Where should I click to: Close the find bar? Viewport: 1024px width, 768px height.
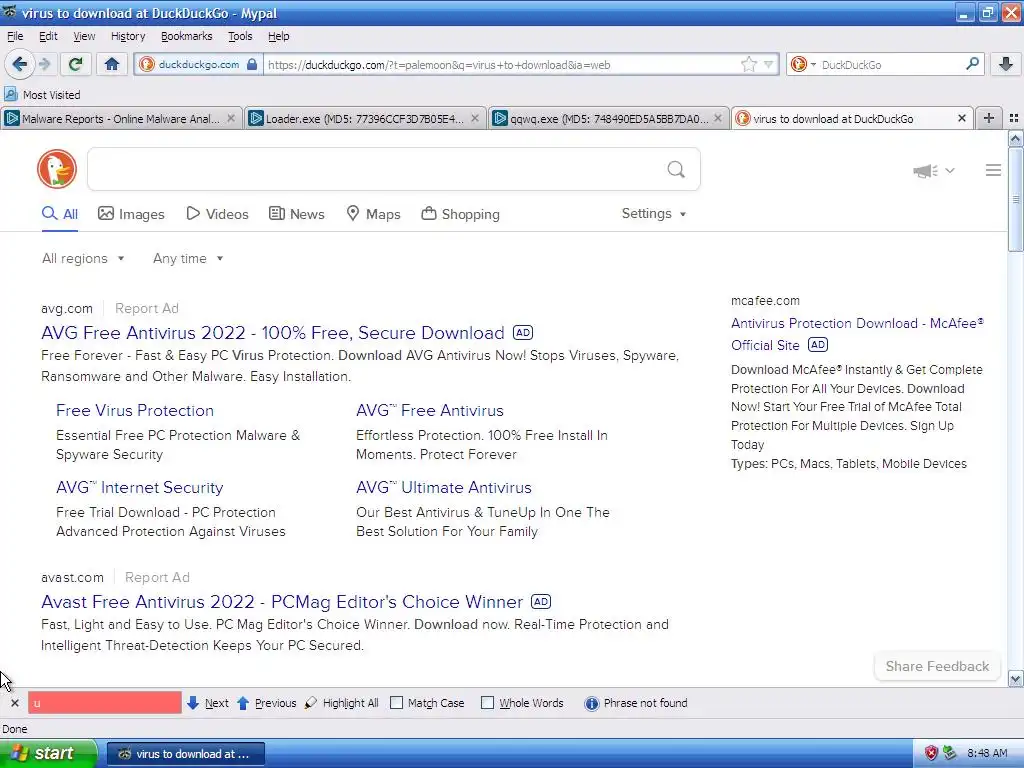[14, 703]
